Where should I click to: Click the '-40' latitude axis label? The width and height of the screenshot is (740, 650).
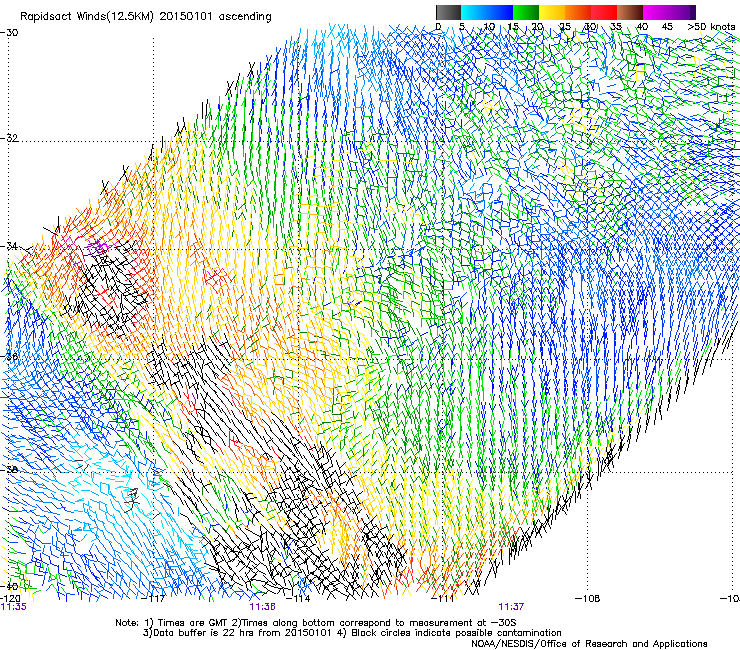click(x=9, y=586)
